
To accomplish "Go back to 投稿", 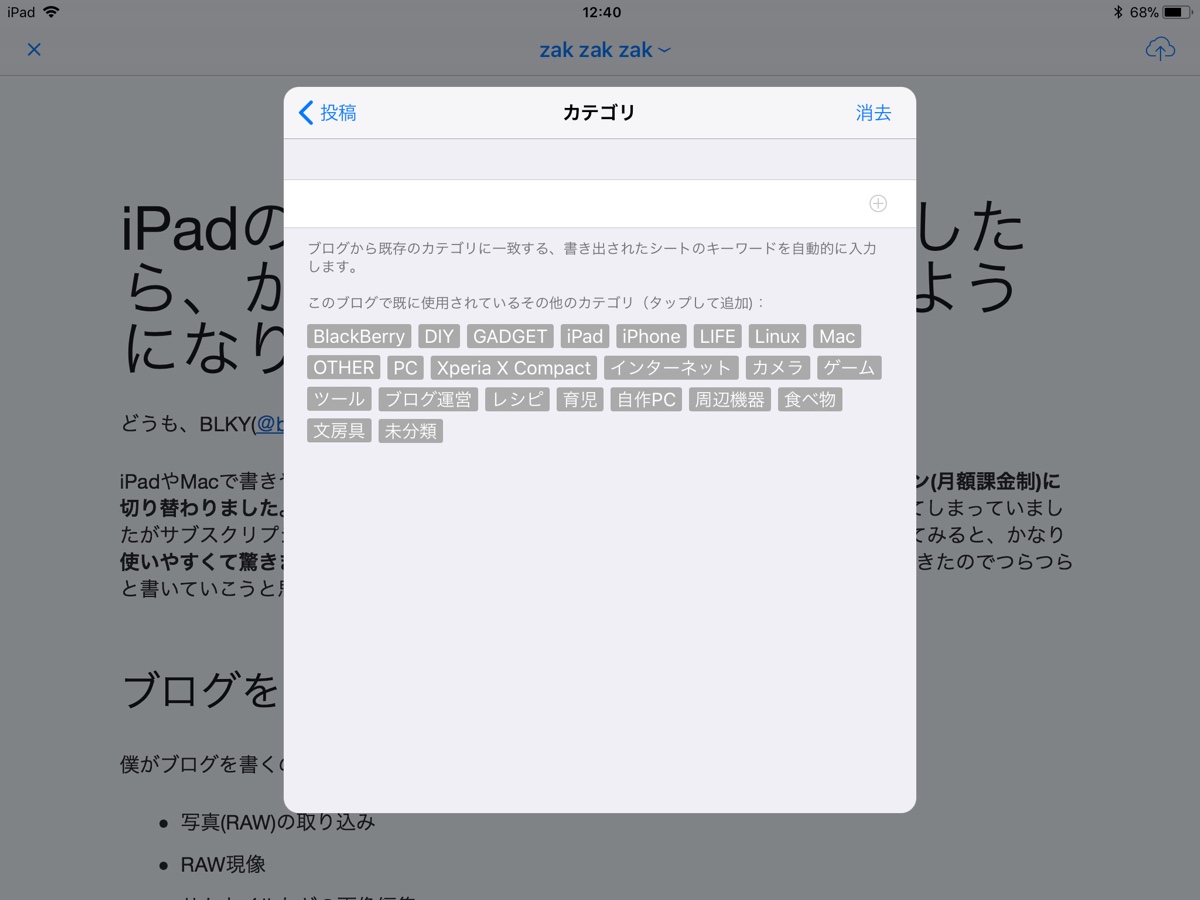I will click(328, 113).
